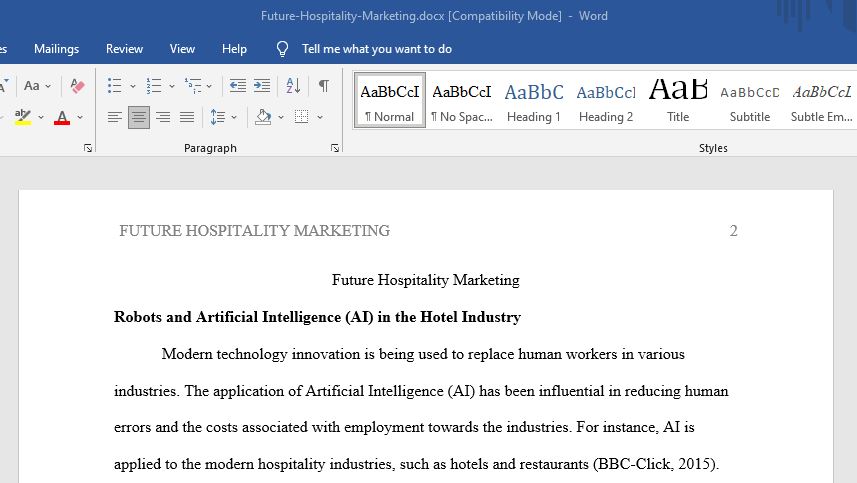This screenshot has width=857, height=483.
Task: Click Decrease Indent icon
Action: point(237,86)
